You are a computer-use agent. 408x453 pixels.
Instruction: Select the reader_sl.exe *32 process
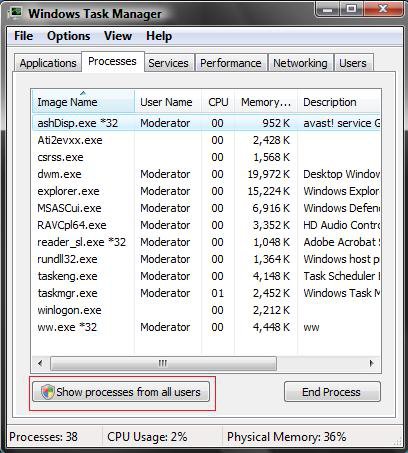click(206, 242)
